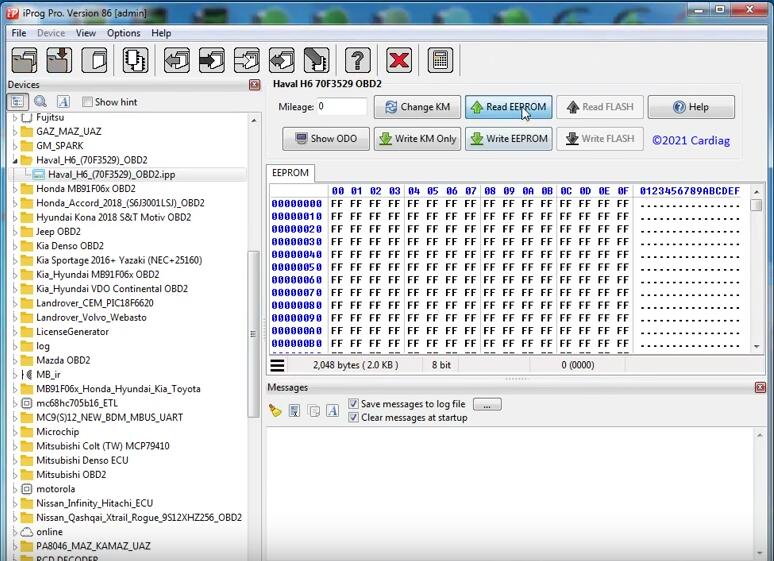Viewport: 774px width, 561px height.
Task: Click log file browse '...' button
Action: [x=487, y=404]
